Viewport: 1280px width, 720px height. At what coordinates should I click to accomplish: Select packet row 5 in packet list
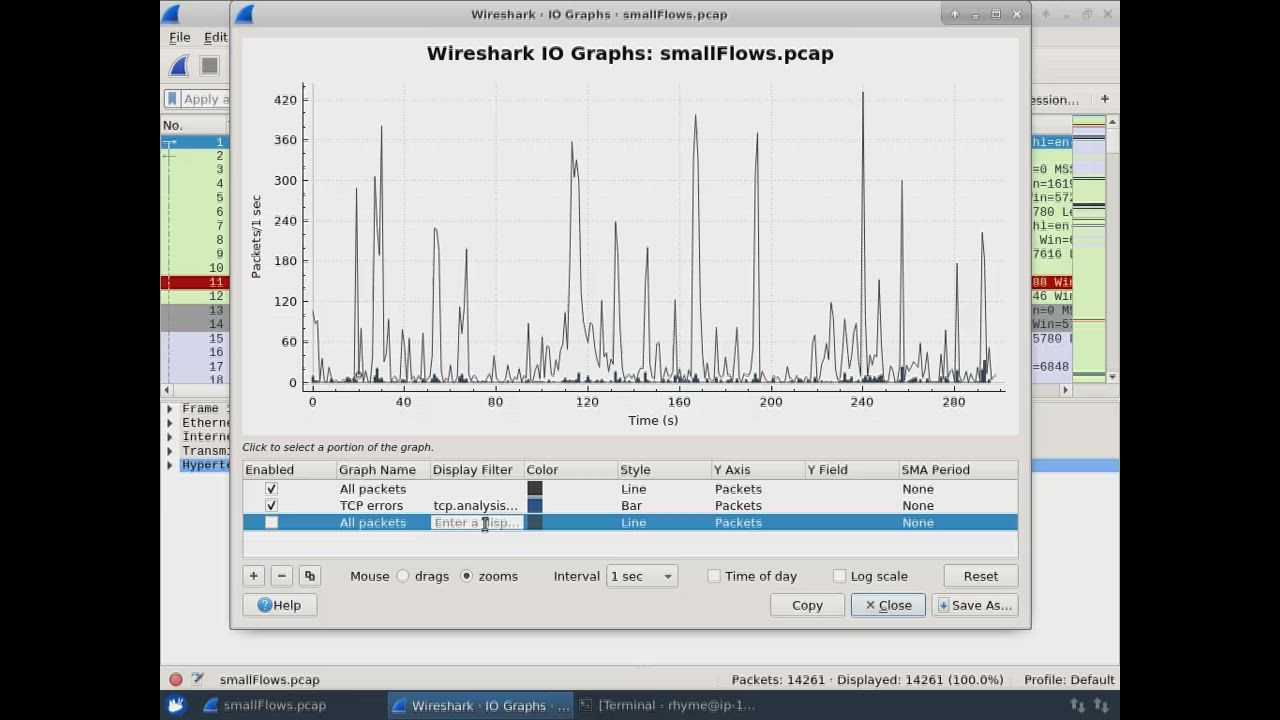pos(195,198)
